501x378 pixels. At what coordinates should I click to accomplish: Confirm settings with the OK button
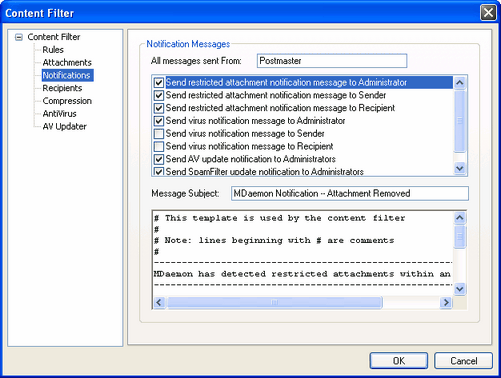pos(399,361)
